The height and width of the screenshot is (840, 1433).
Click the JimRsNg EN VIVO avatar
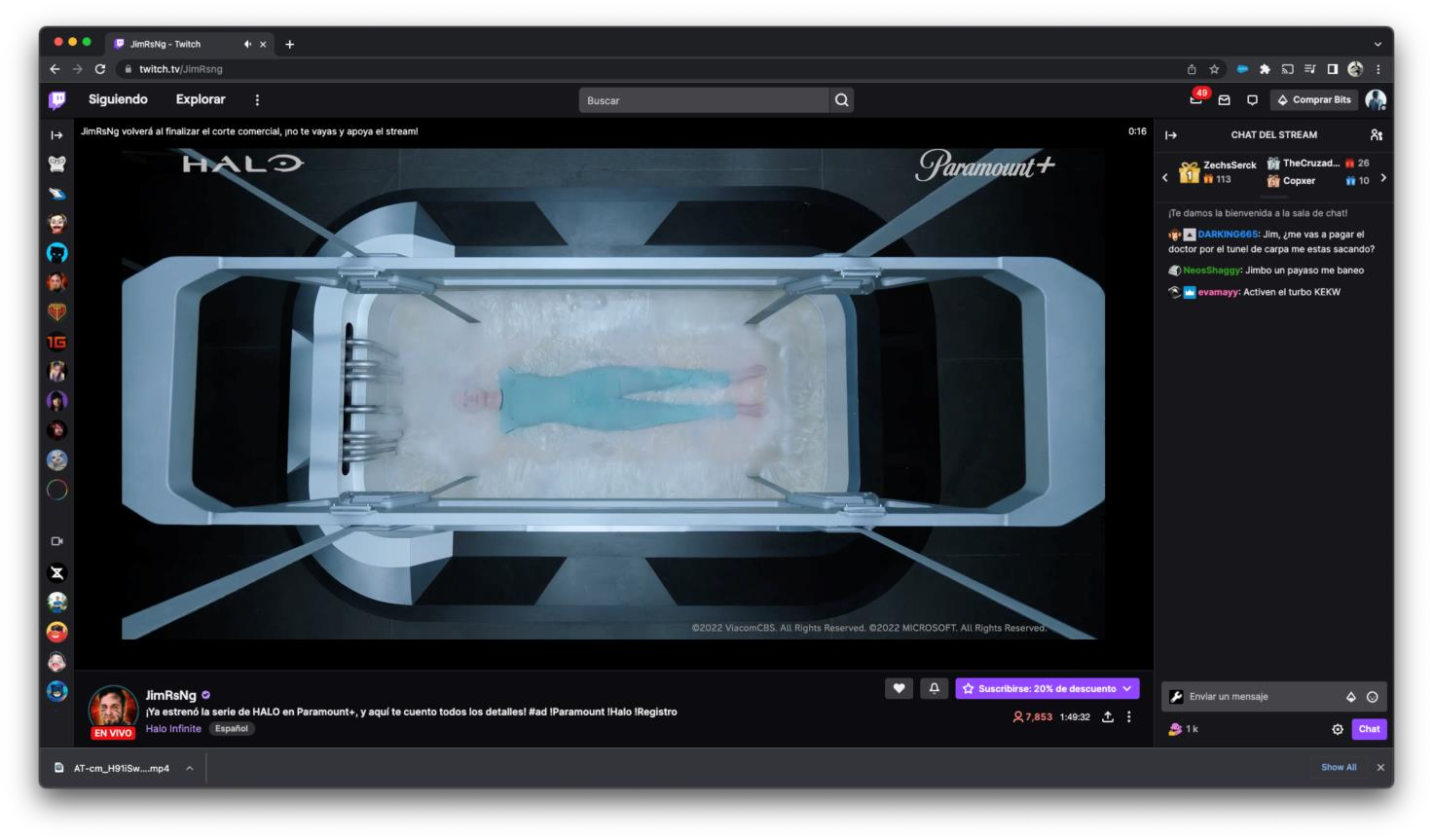pyautogui.click(x=114, y=711)
